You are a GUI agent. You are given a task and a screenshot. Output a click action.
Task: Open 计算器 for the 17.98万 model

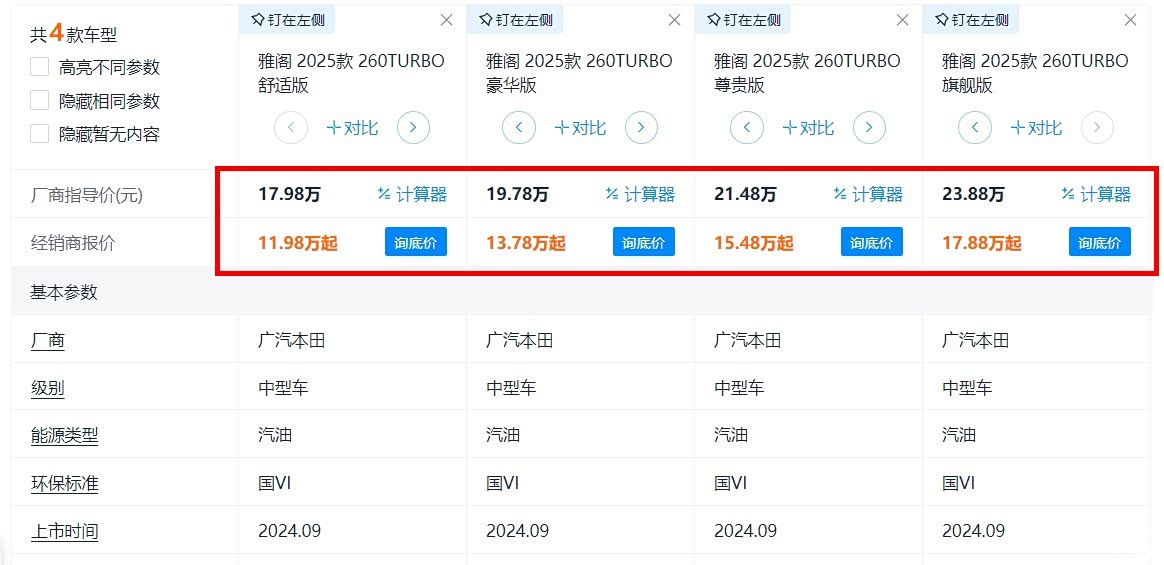[412, 195]
